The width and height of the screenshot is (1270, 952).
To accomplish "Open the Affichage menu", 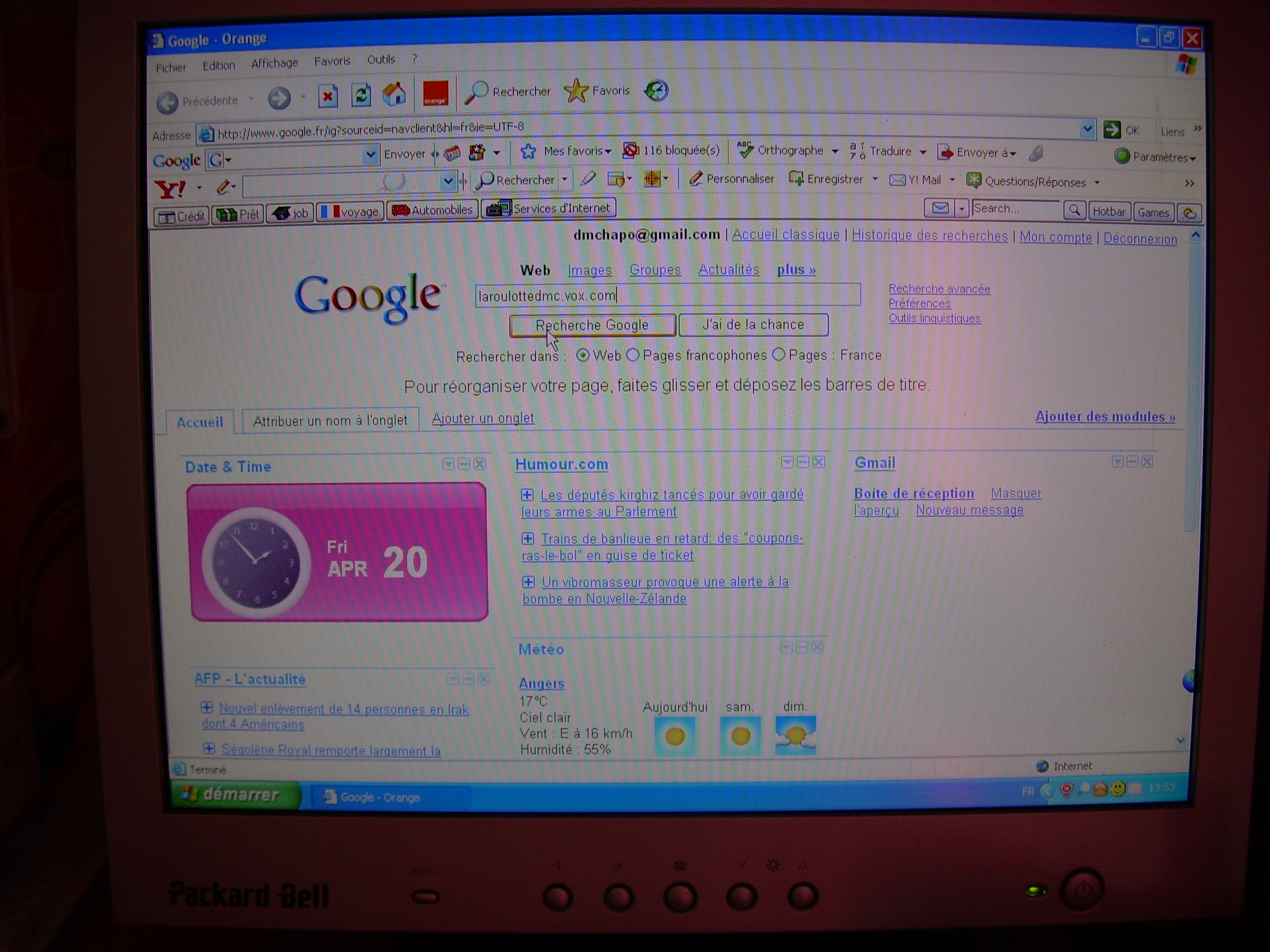I will pyautogui.click(x=274, y=63).
